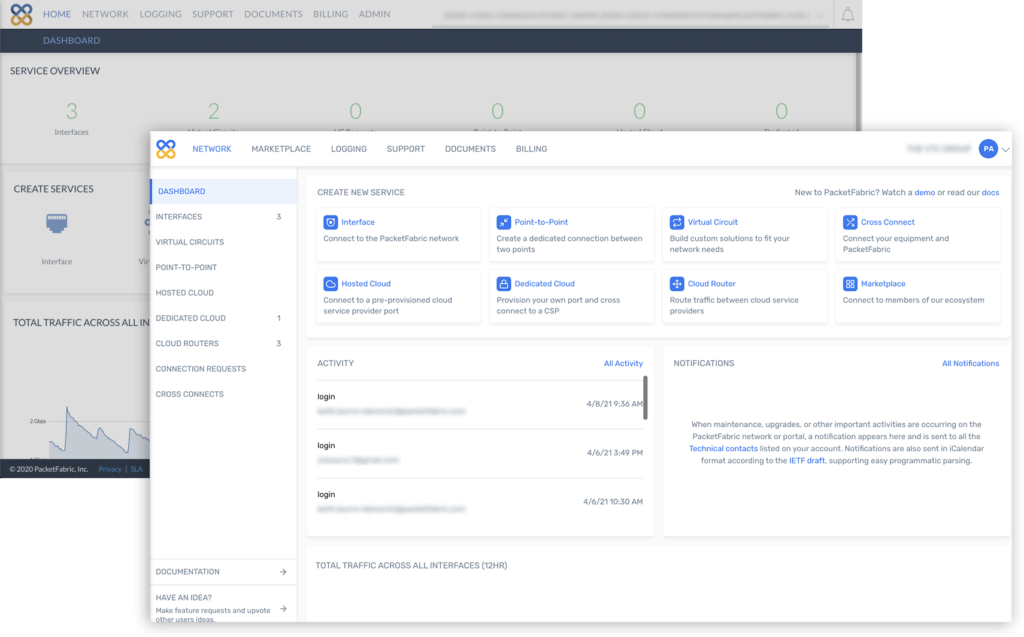Click the Activity list scrollbar
This screenshot has height=637, width=1024.
tap(645, 397)
